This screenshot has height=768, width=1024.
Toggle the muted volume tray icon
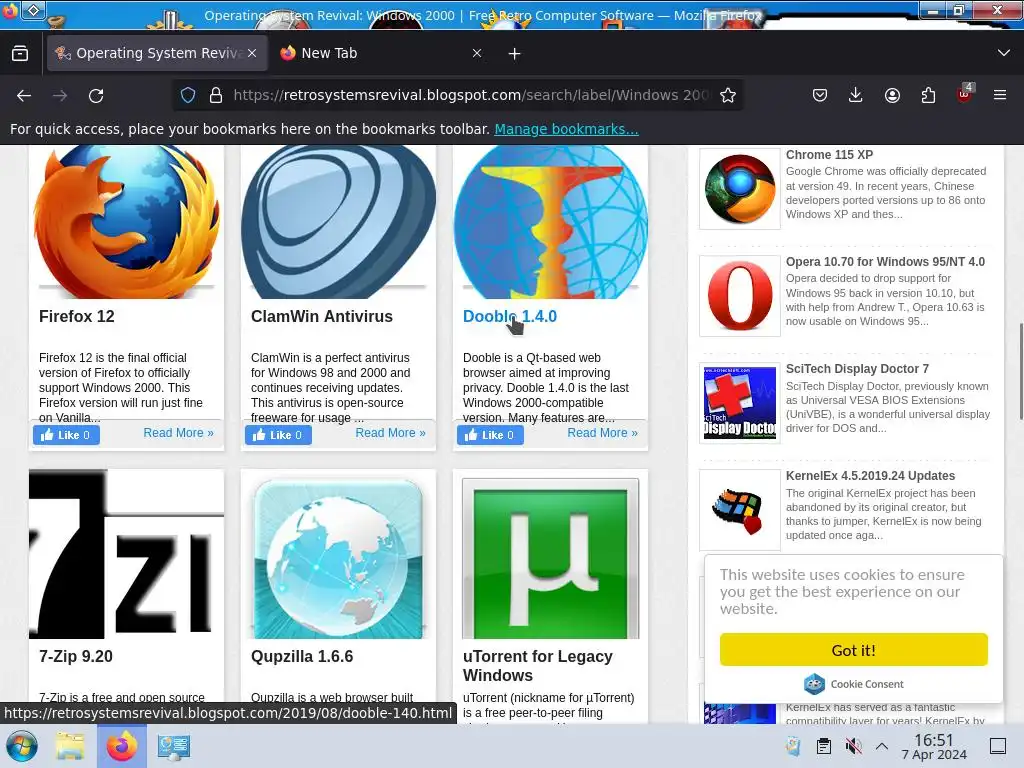[x=853, y=746]
